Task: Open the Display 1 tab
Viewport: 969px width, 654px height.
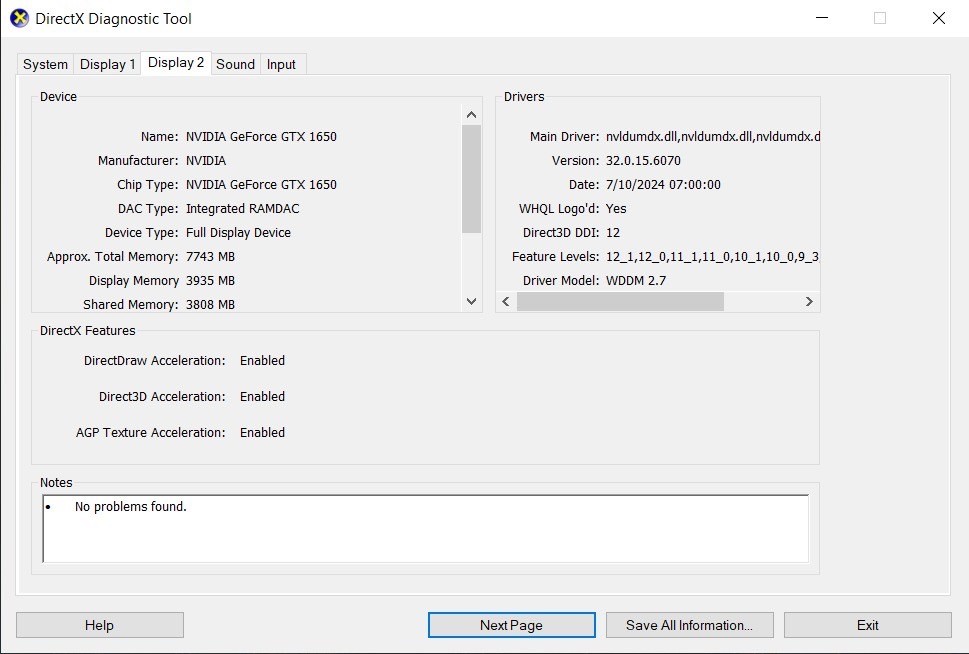Action: (107, 63)
